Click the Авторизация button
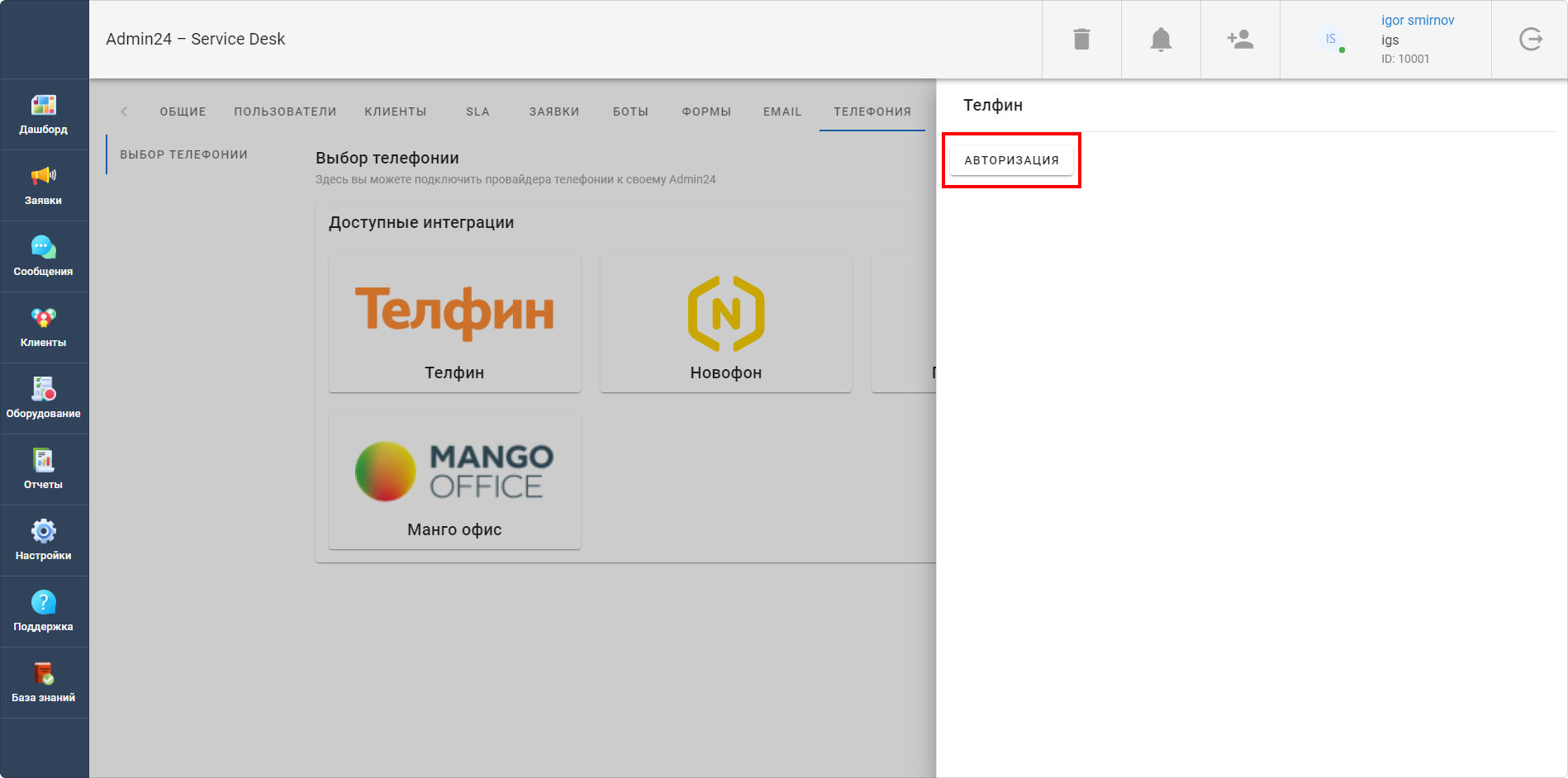 [1011, 160]
